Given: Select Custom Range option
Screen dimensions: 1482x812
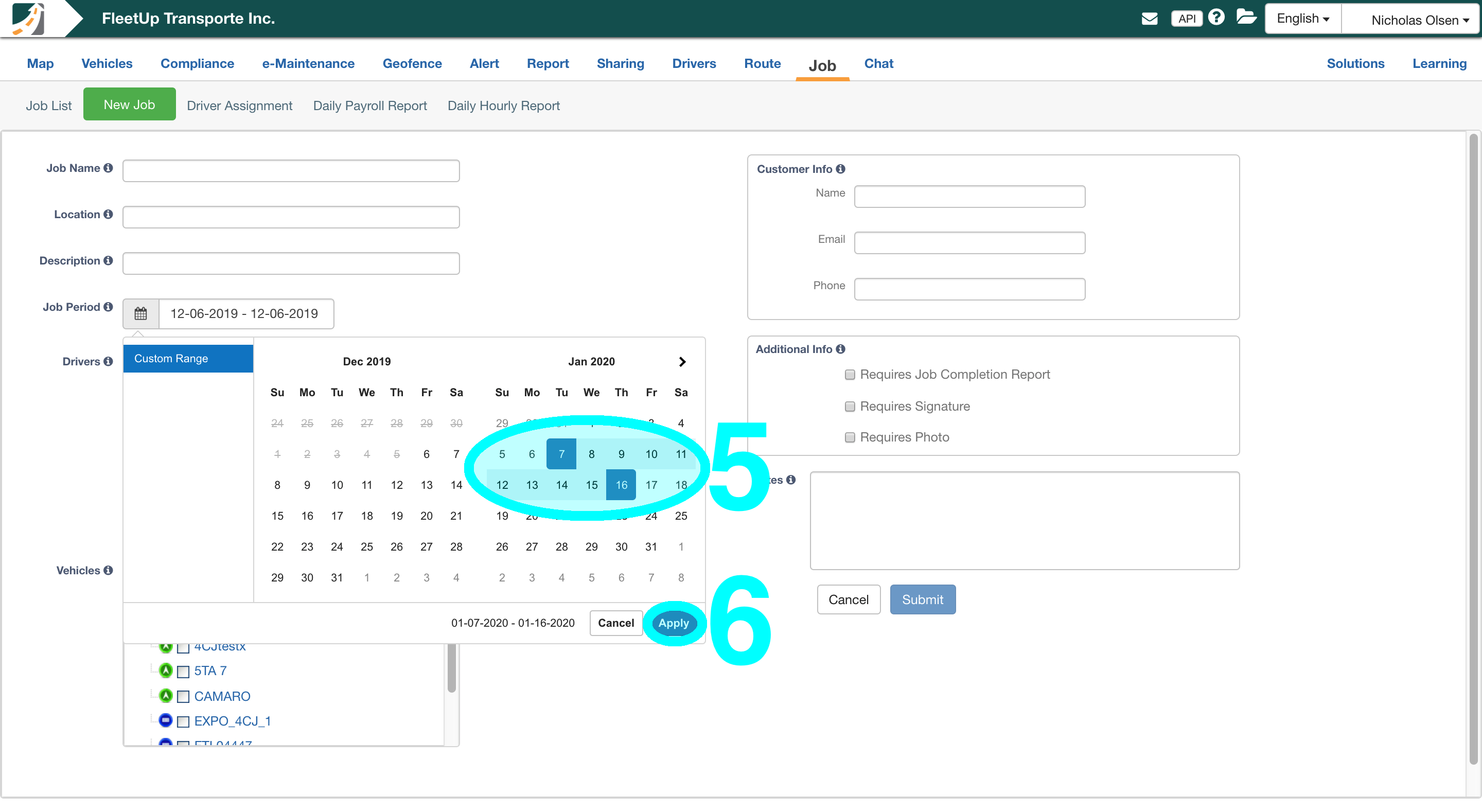Looking at the screenshot, I should coord(188,359).
